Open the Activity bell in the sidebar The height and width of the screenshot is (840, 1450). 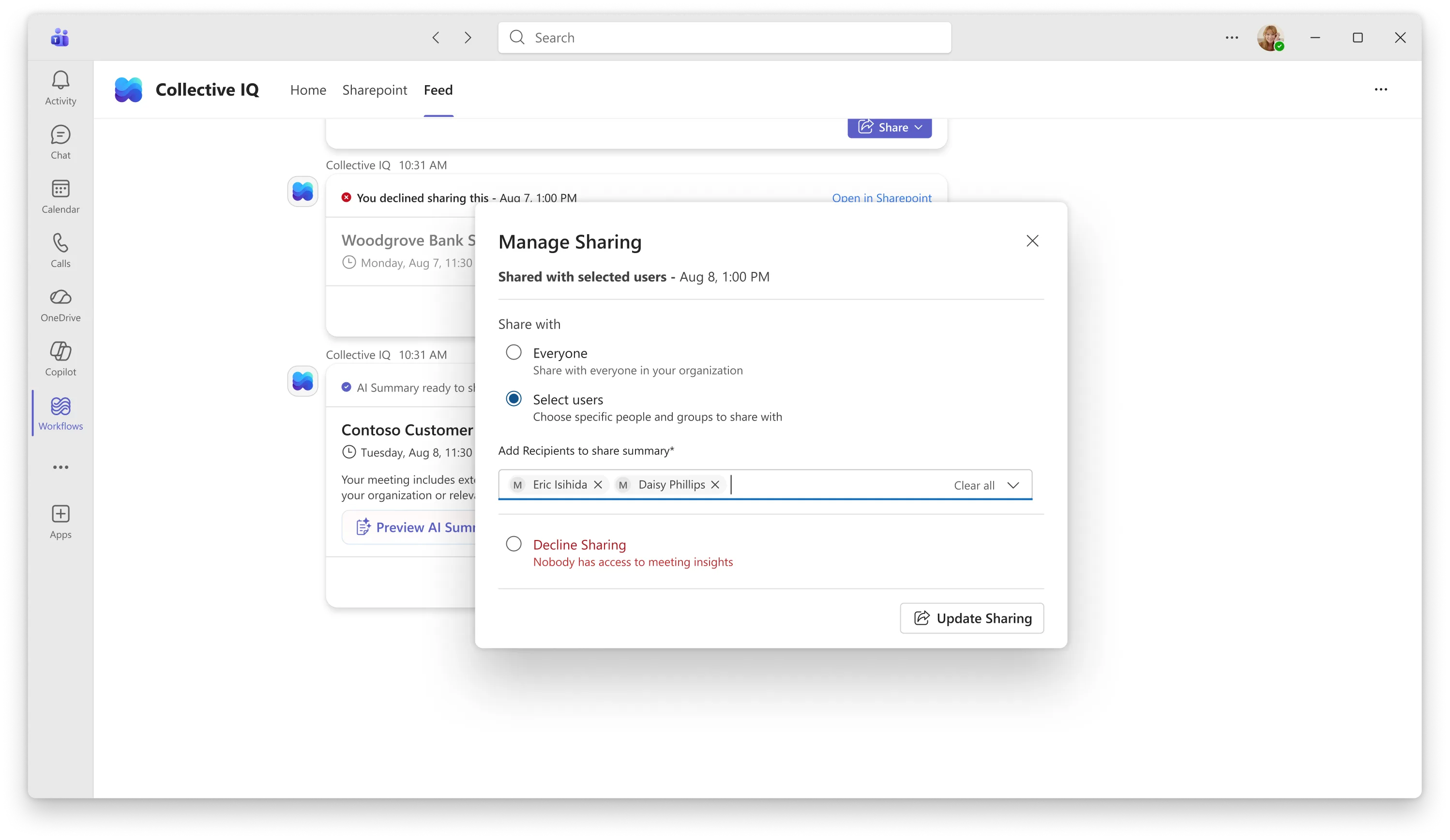pyautogui.click(x=60, y=88)
